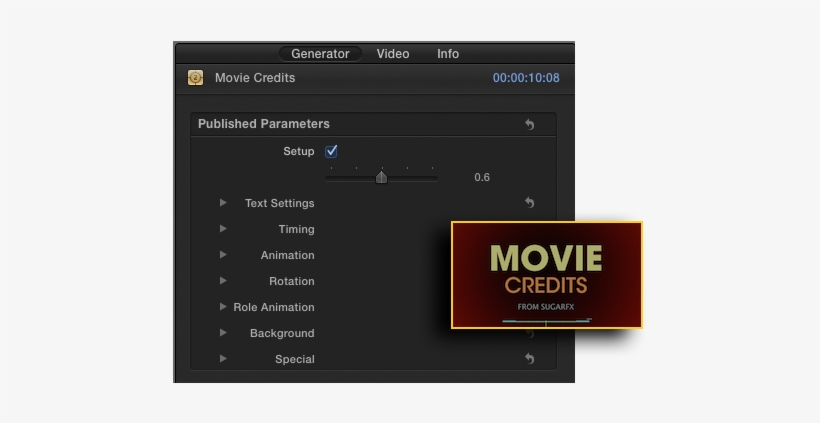Expand the Background group
The image size is (820, 423).
tap(223, 333)
